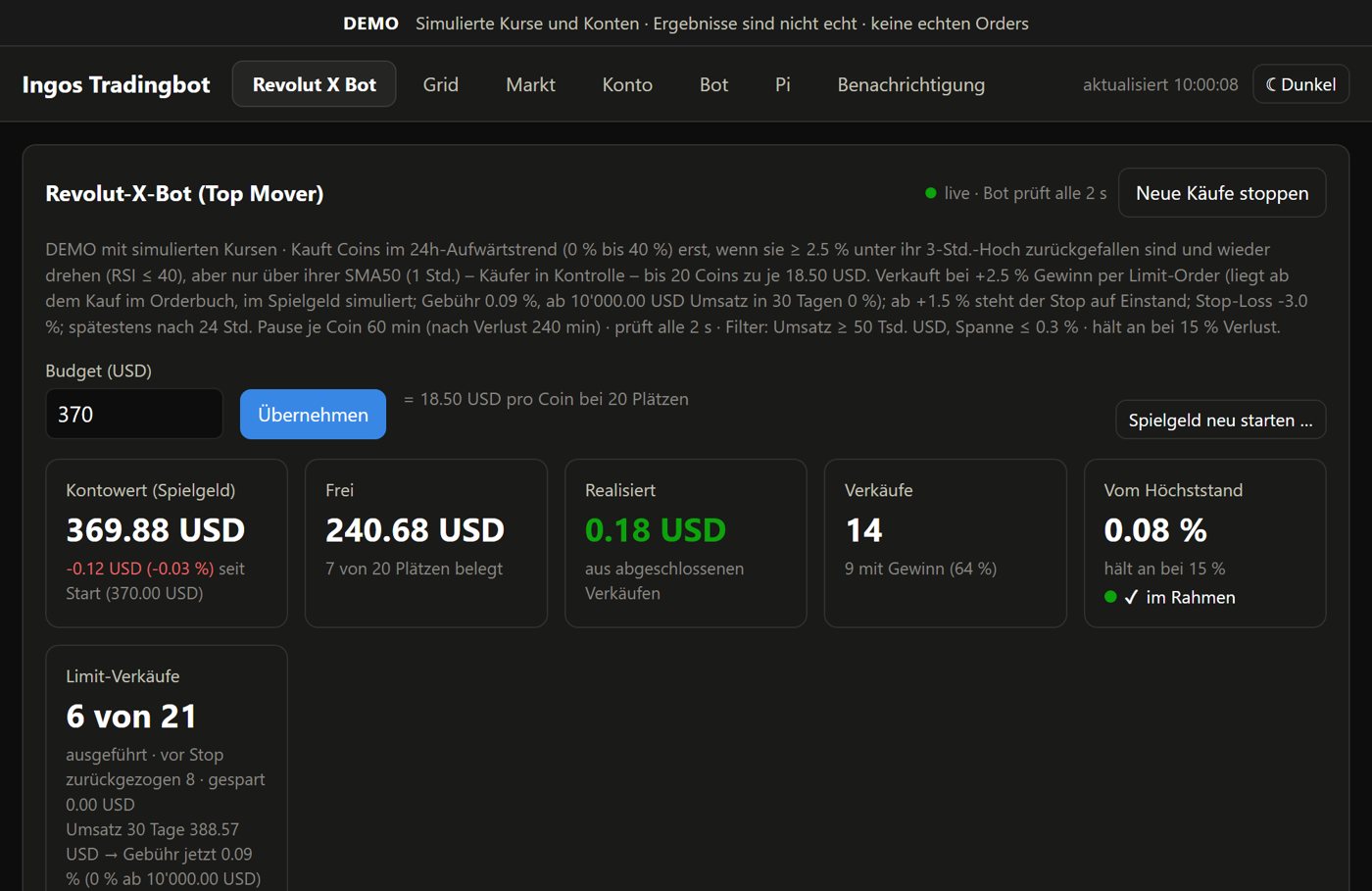Click the 'Budget (USD)' label

(98, 371)
